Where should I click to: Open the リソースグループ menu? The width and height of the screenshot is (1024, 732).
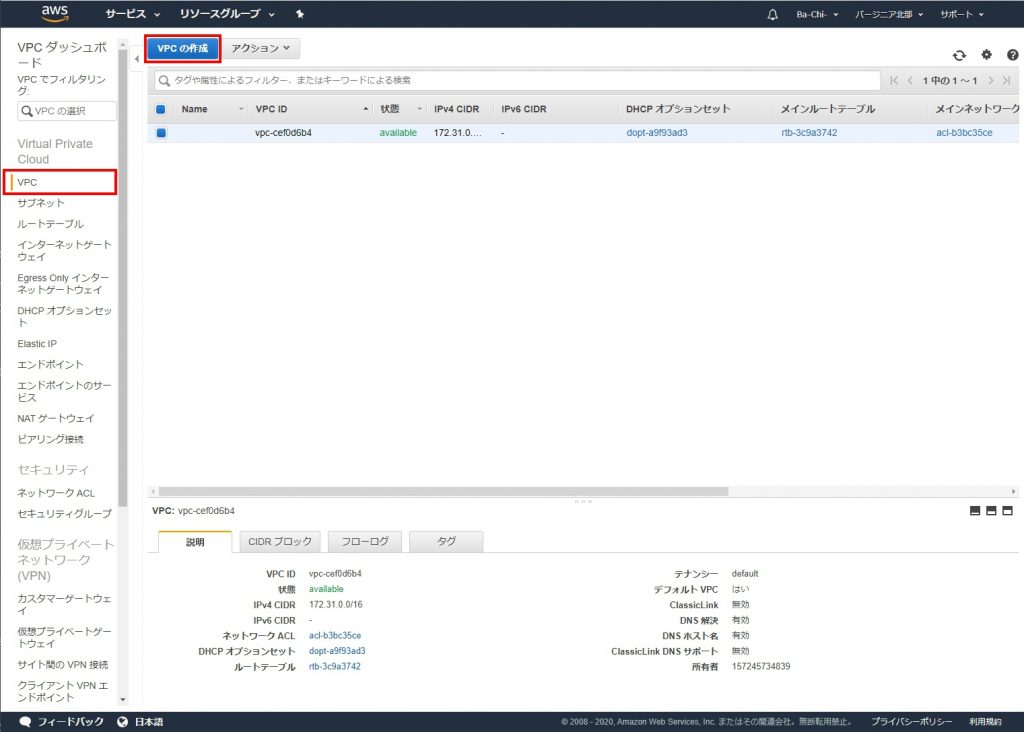(227, 14)
